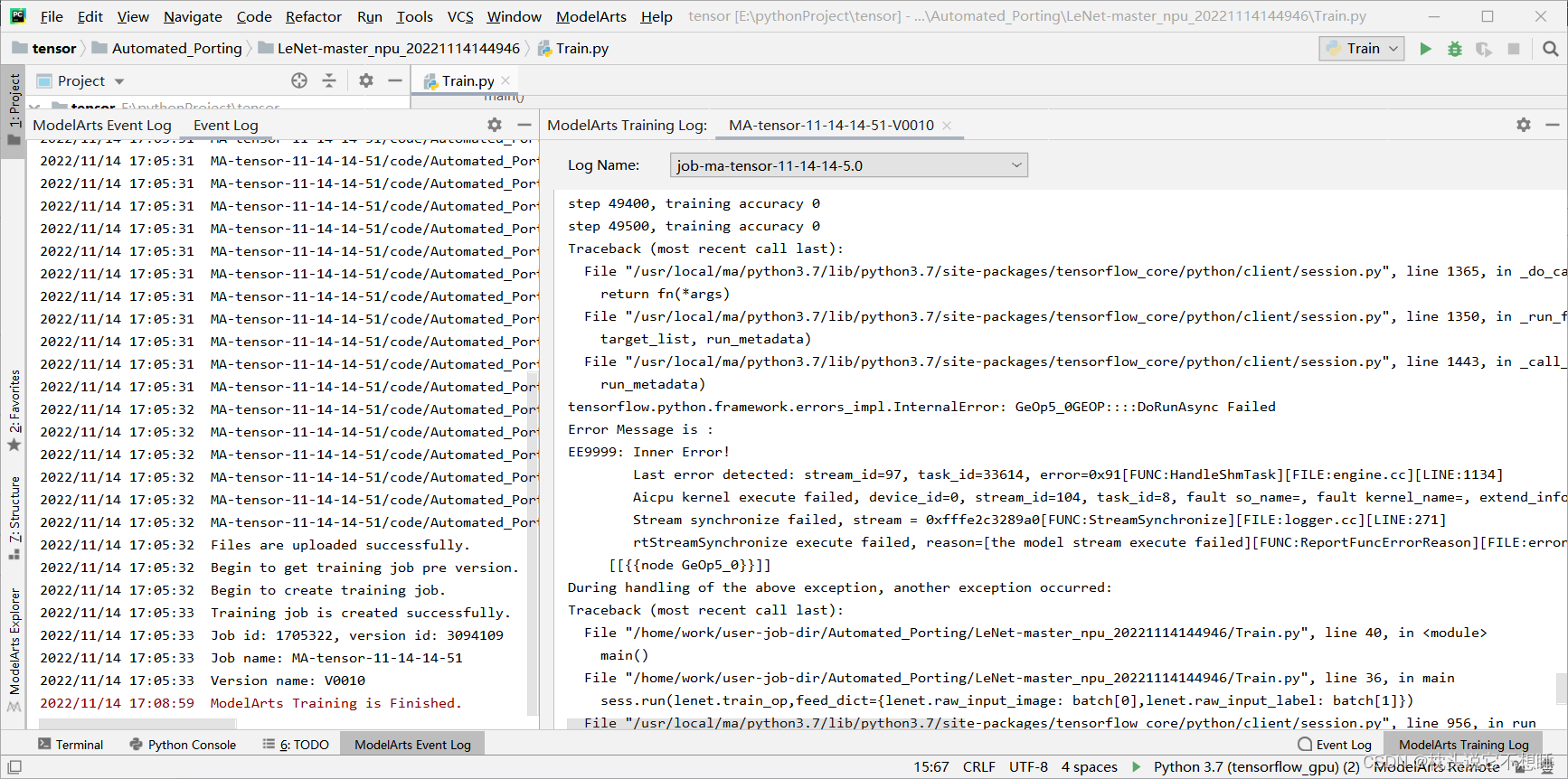The height and width of the screenshot is (779, 1568).
Task: Open the bottom bar Event Log button
Action: 1335,745
